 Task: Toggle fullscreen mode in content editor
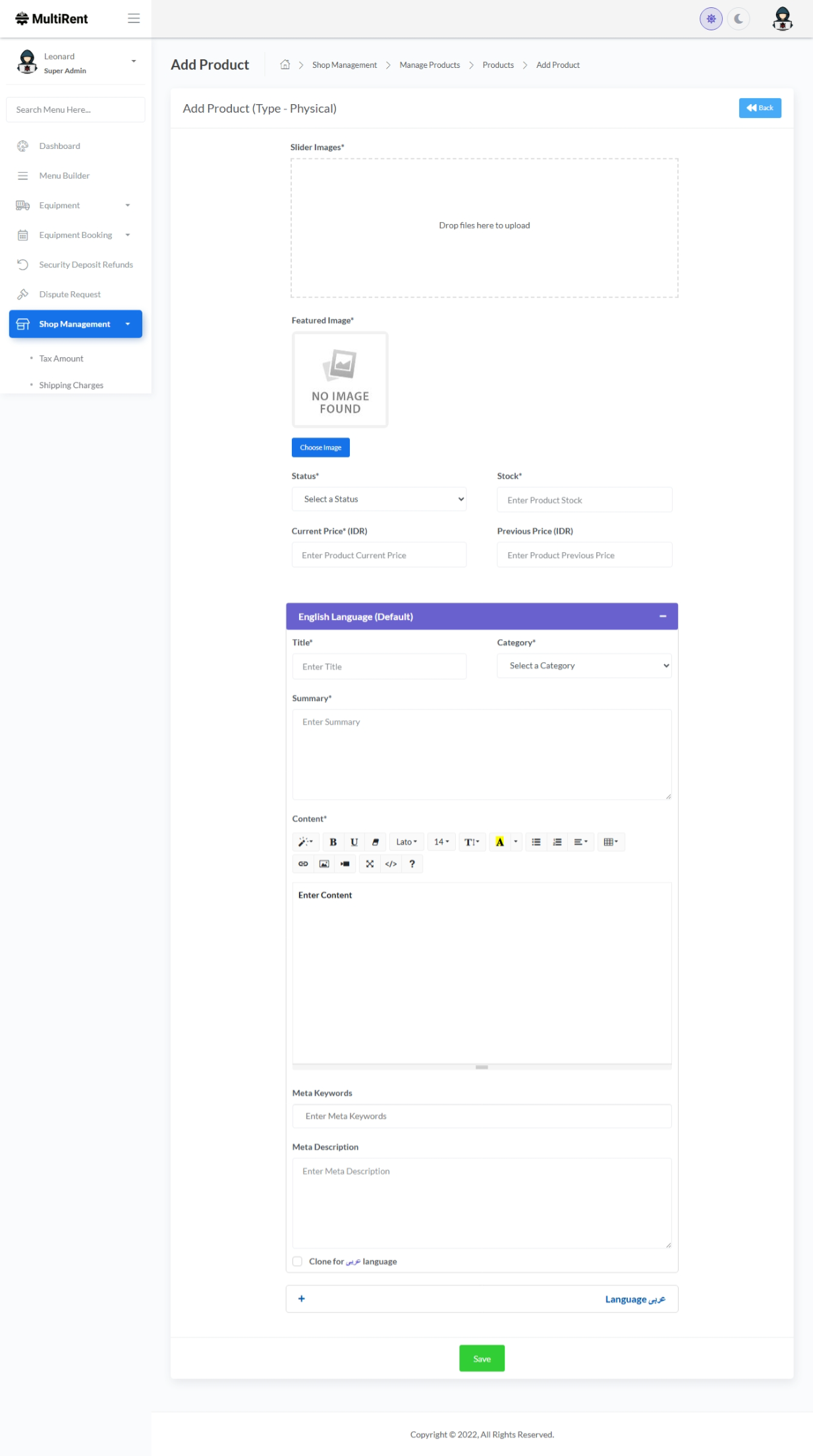[x=370, y=864]
